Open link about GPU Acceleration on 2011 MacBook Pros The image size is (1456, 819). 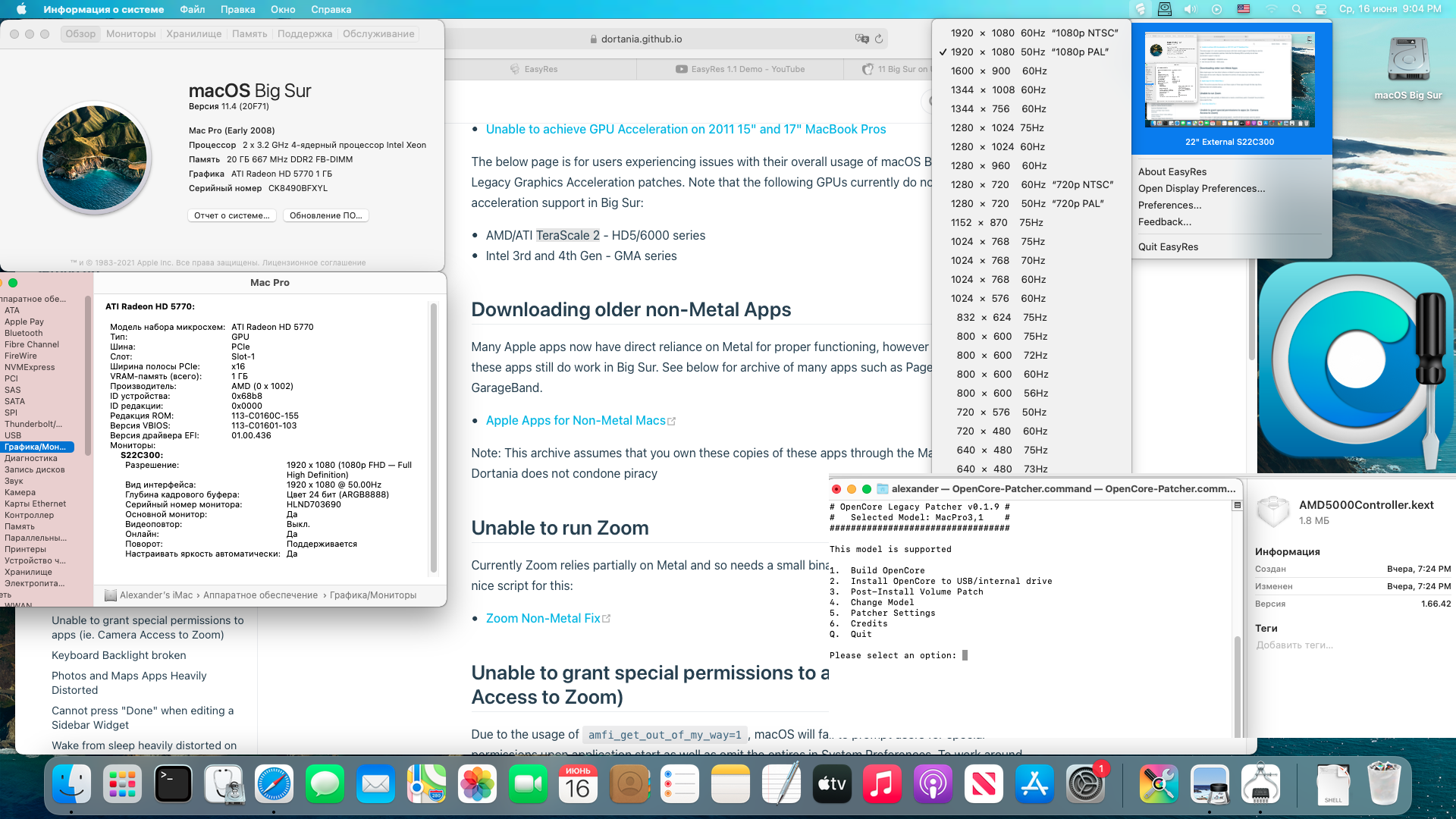pyautogui.click(x=686, y=129)
